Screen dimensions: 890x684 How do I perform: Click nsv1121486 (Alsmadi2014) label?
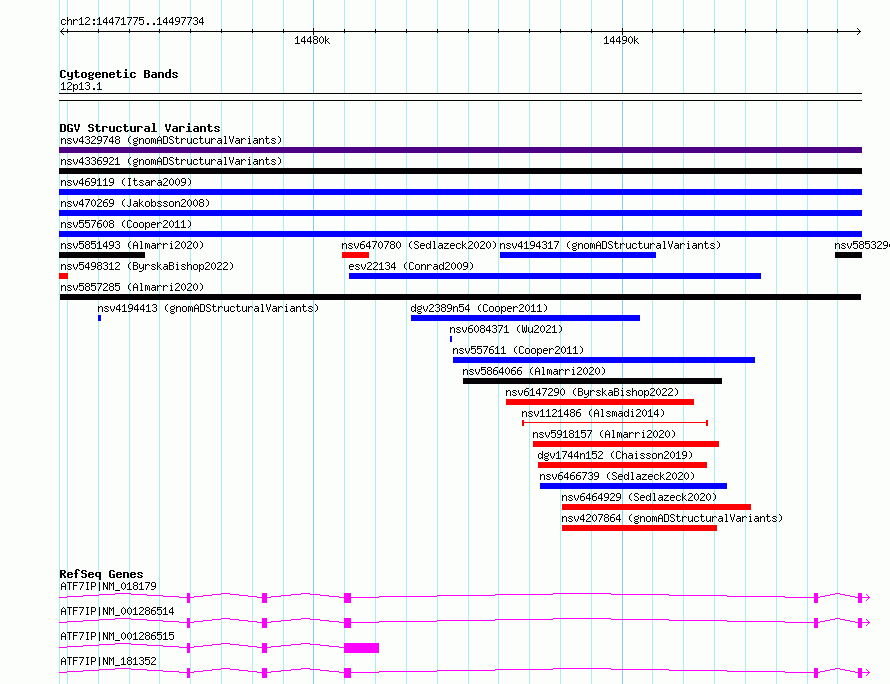(593, 413)
